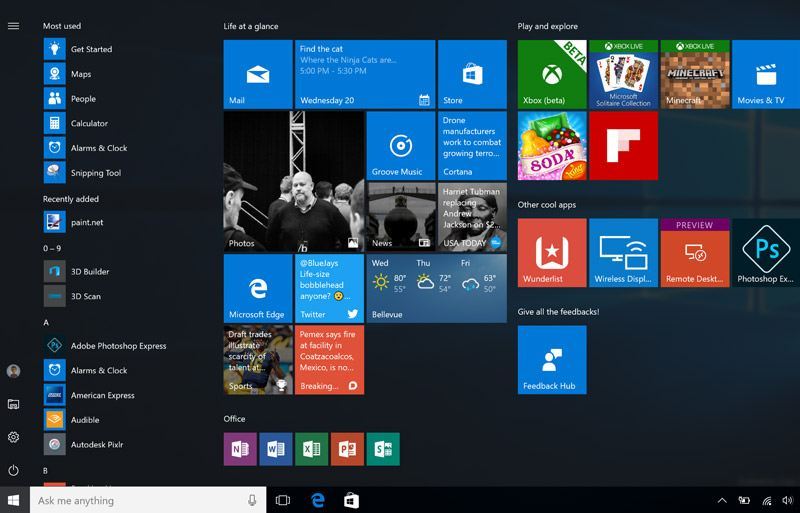The width and height of the screenshot is (800, 513).
Task: Open the OneNote tile in Office
Action: [240, 450]
